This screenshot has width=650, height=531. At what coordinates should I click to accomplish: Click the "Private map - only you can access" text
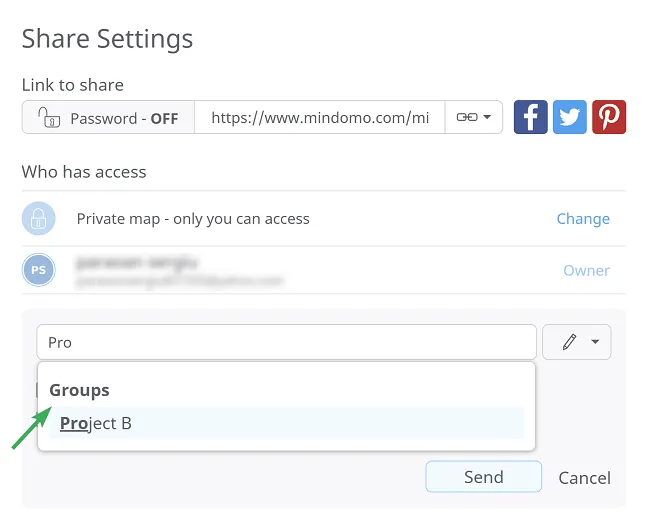(193, 219)
